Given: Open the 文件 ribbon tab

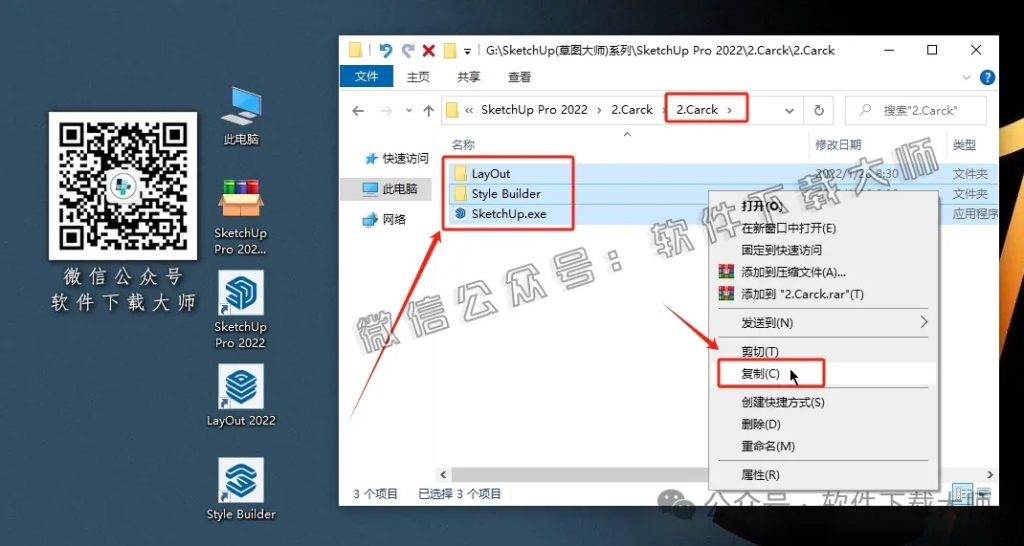Looking at the screenshot, I should click(x=366, y=76).
